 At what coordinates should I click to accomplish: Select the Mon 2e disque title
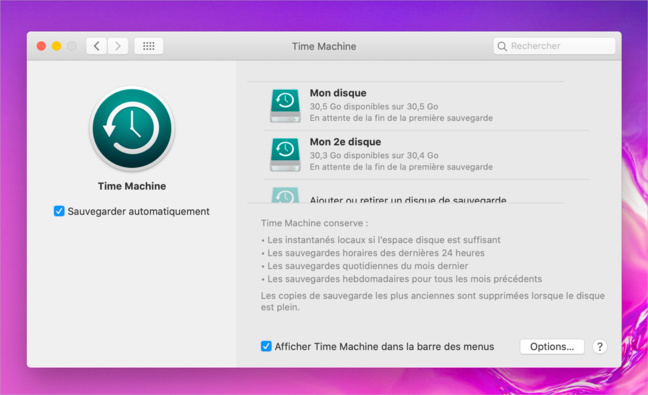(345, 142)
